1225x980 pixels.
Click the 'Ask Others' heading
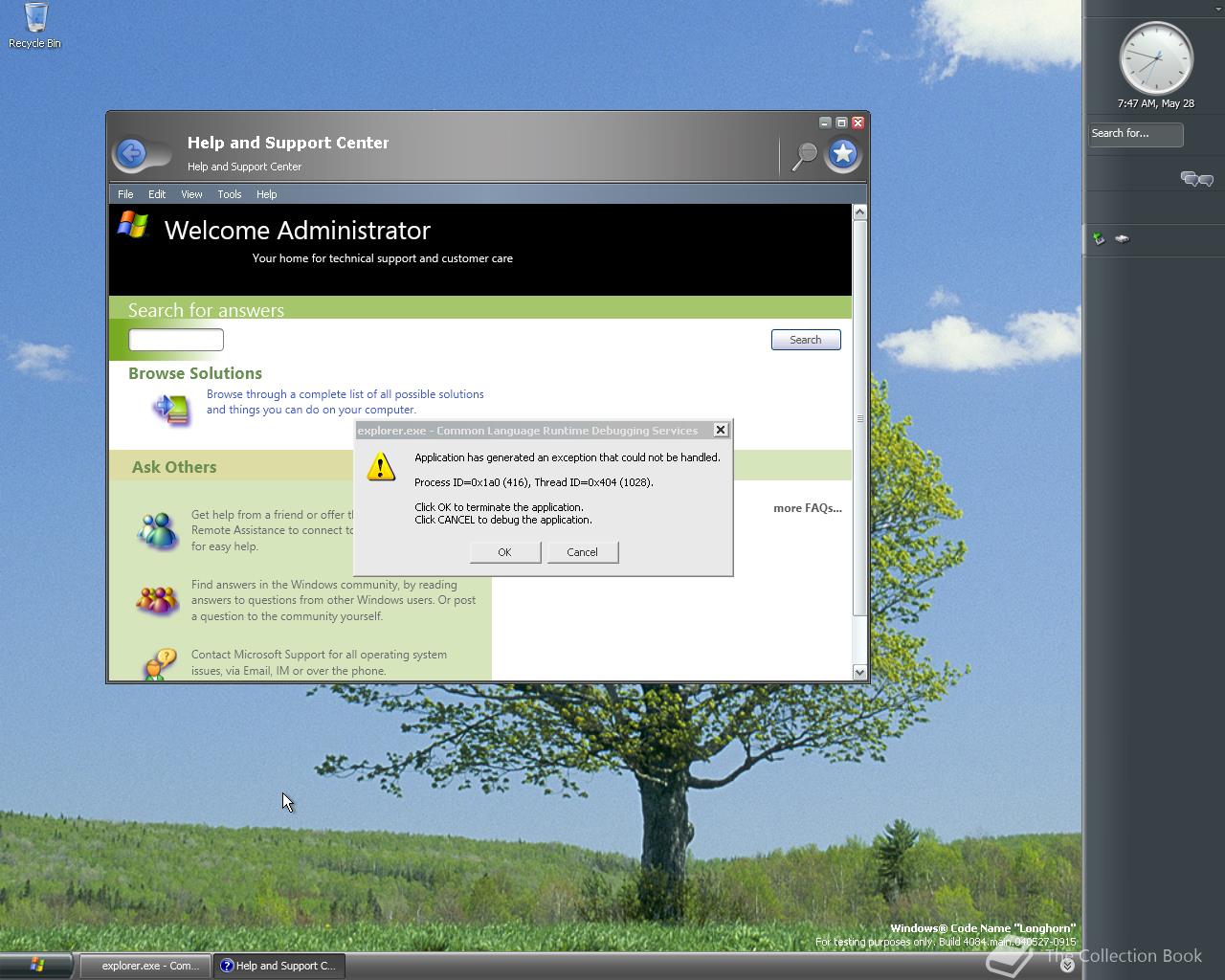174,467
